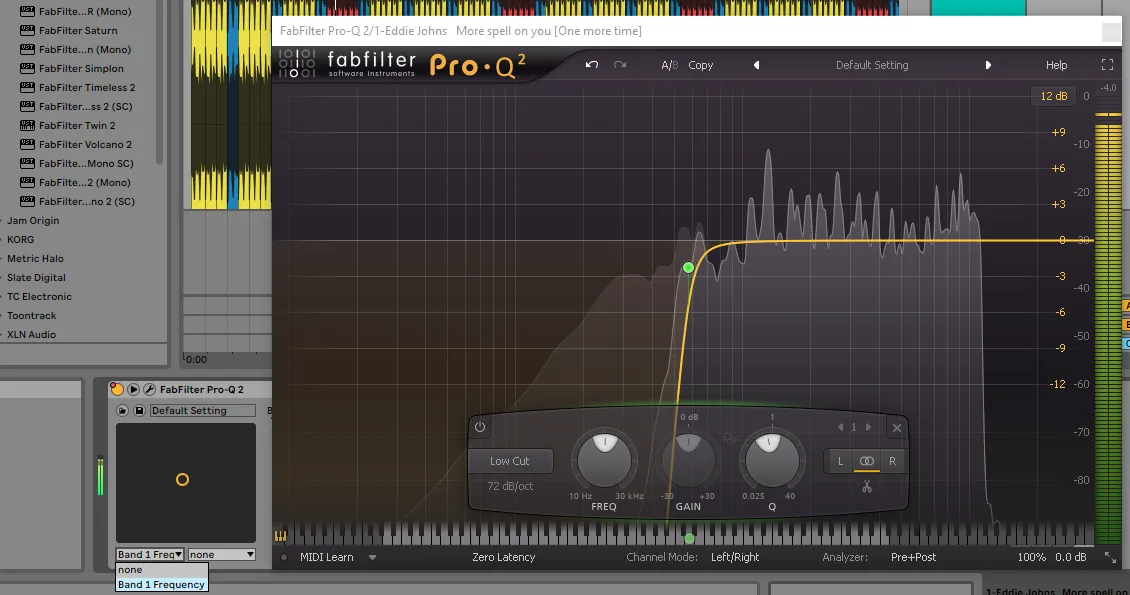Viewport: 1130px width, 595px height.
Task: Set band to stereo linked mode
Action: pos(867,461)
